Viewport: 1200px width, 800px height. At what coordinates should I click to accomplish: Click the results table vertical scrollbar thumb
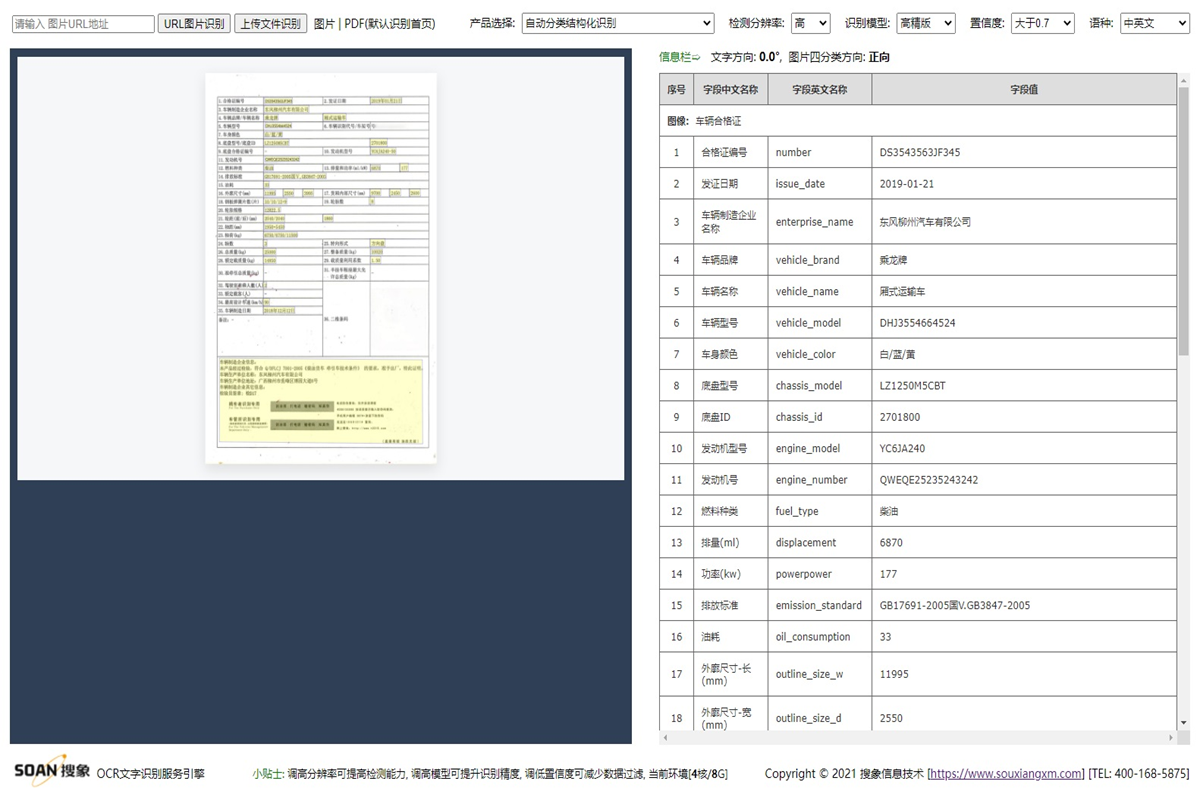[x=1184, y=220]
